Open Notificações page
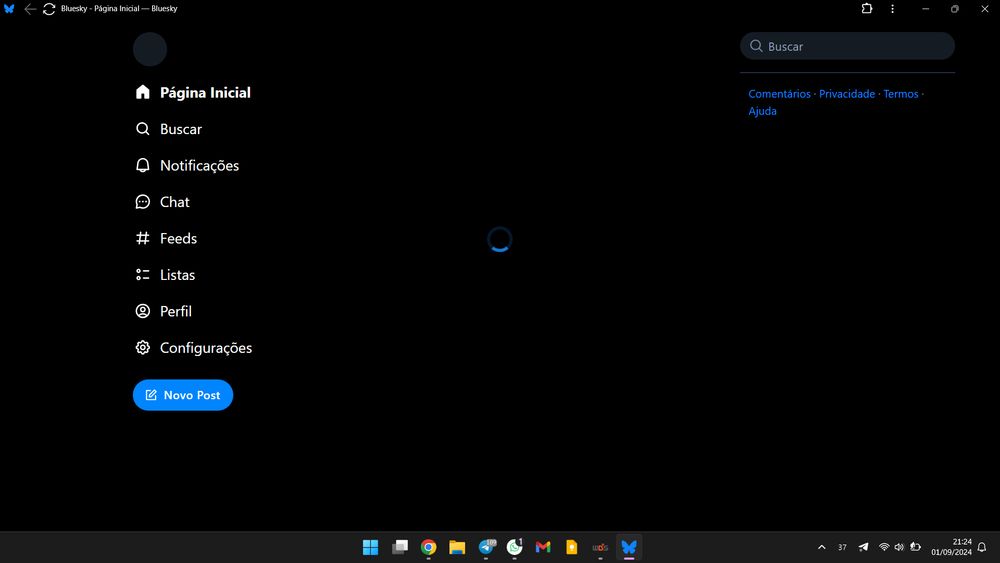This screenshot has width=1000, height=563. [x=188, y=165]
